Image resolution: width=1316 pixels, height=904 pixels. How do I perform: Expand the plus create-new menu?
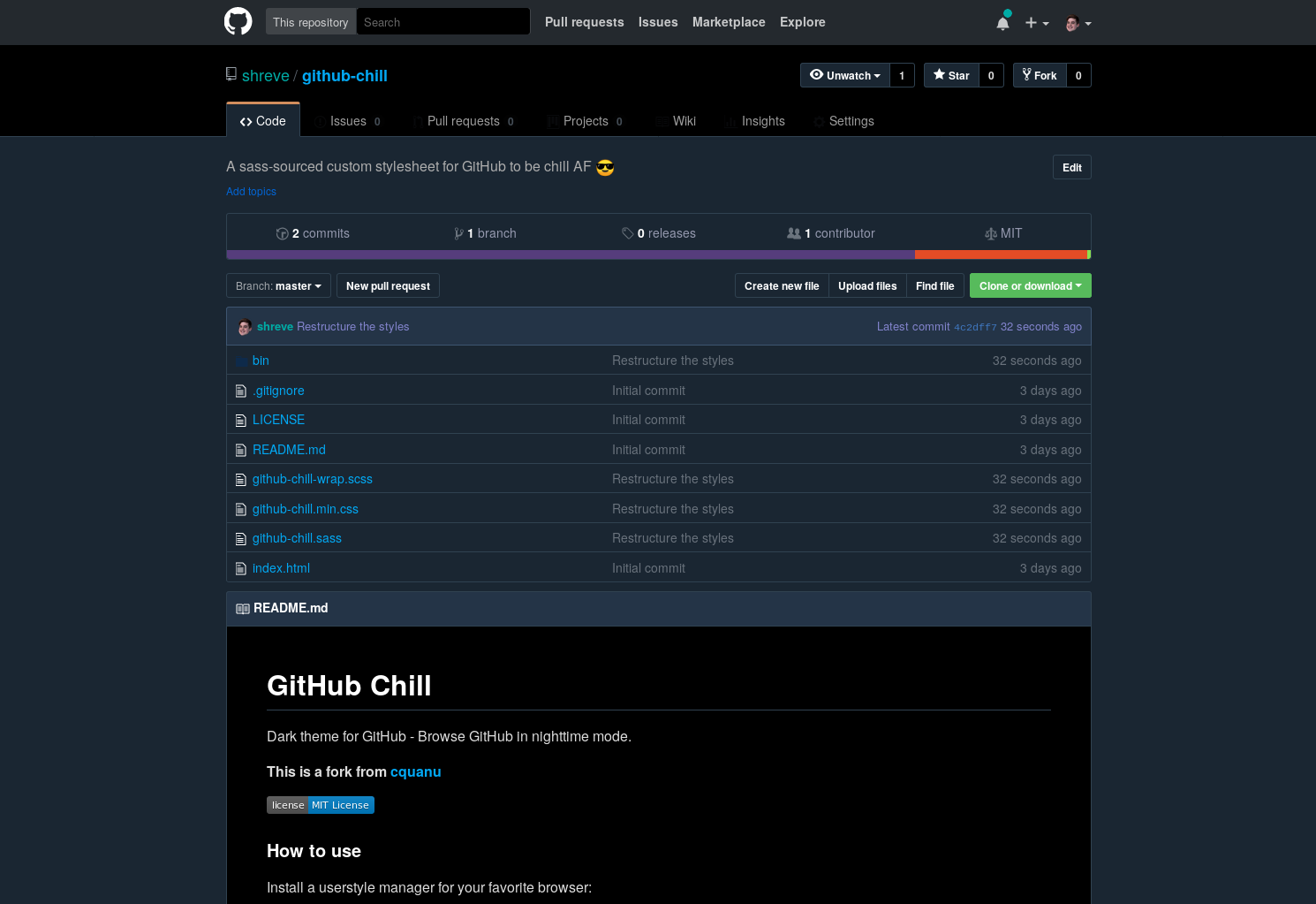[1037, 23]
